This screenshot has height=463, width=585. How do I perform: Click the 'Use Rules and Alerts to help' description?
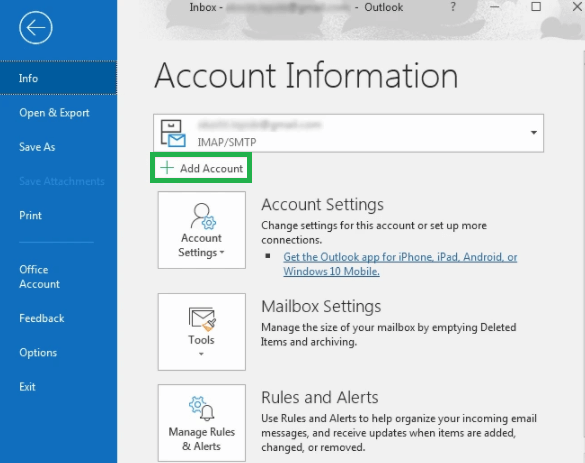399,433
